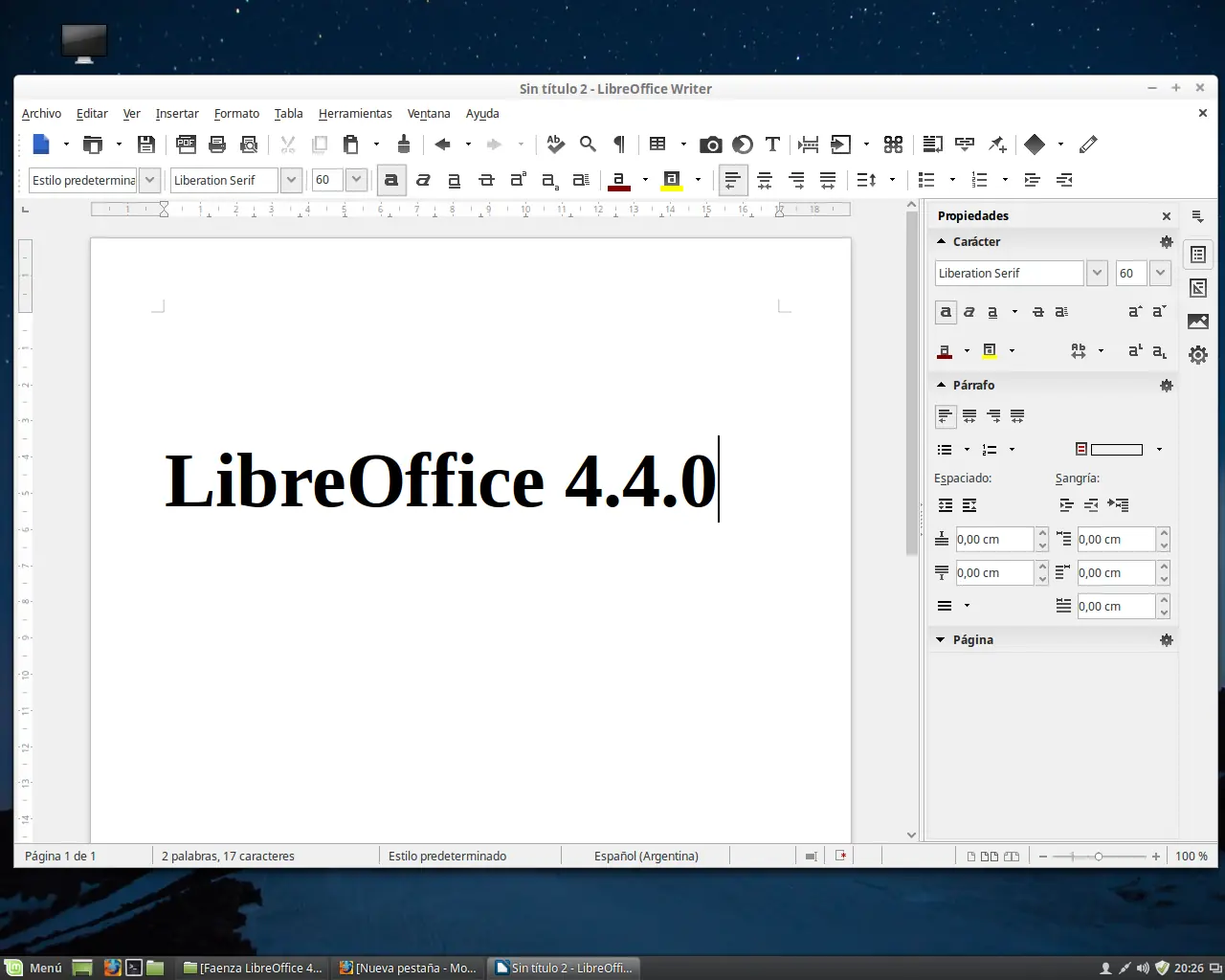1225x980 pixels.
Task: Open the line spacing dropdown arrow
Action: coord(892,180)
